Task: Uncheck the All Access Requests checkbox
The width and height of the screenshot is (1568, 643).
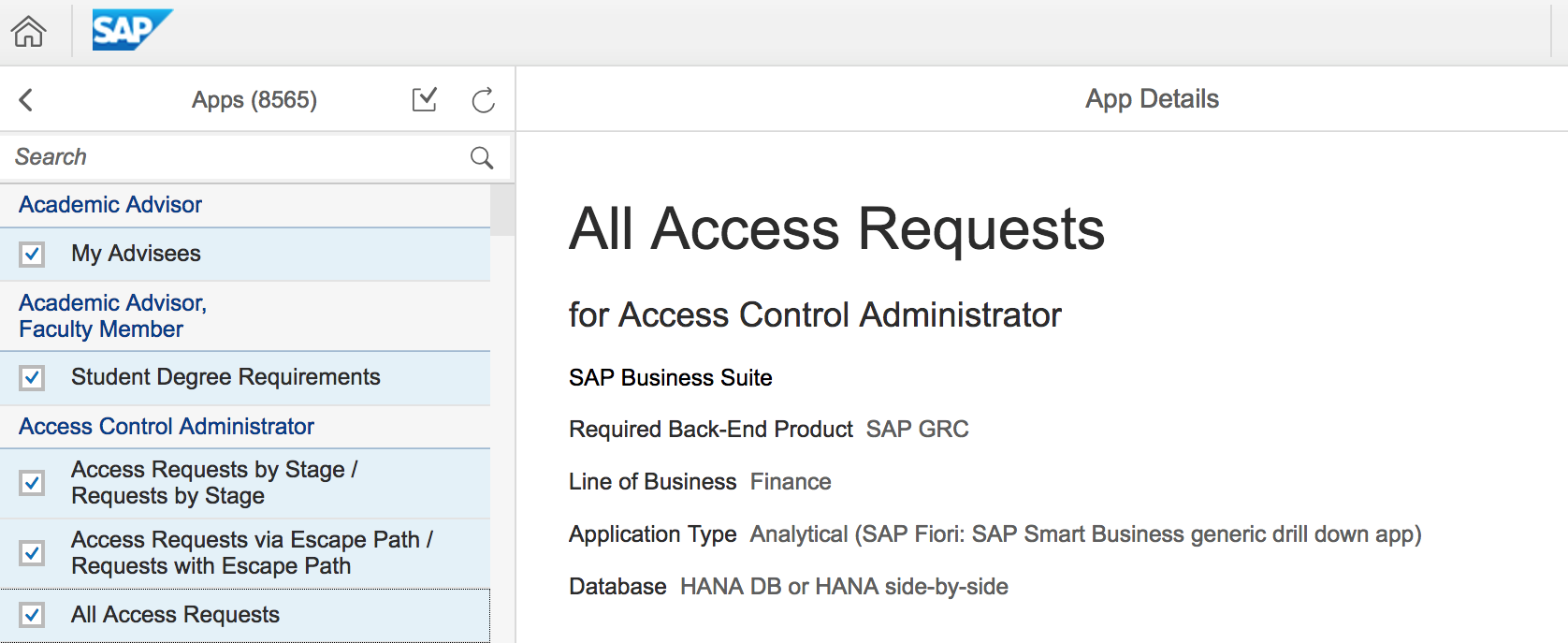Action: coord(32,615)
